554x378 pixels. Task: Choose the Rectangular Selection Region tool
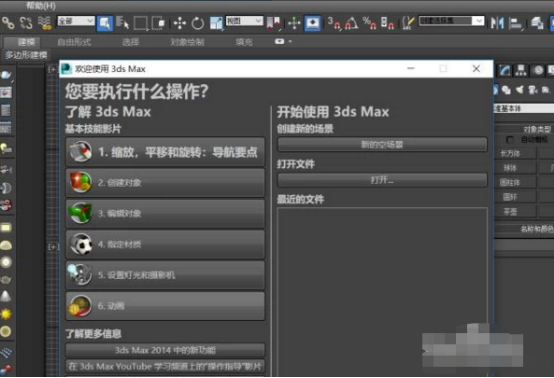(x=141, y=23)
